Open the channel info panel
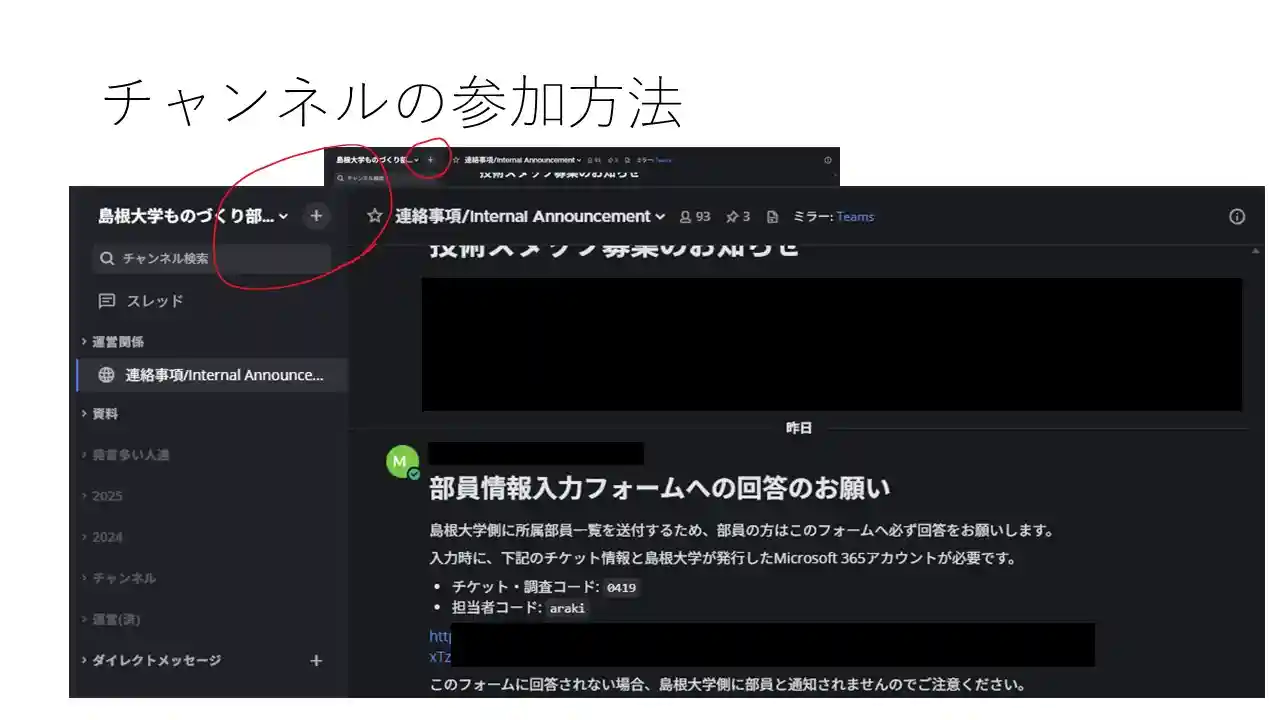 [x=1237, y=216]
